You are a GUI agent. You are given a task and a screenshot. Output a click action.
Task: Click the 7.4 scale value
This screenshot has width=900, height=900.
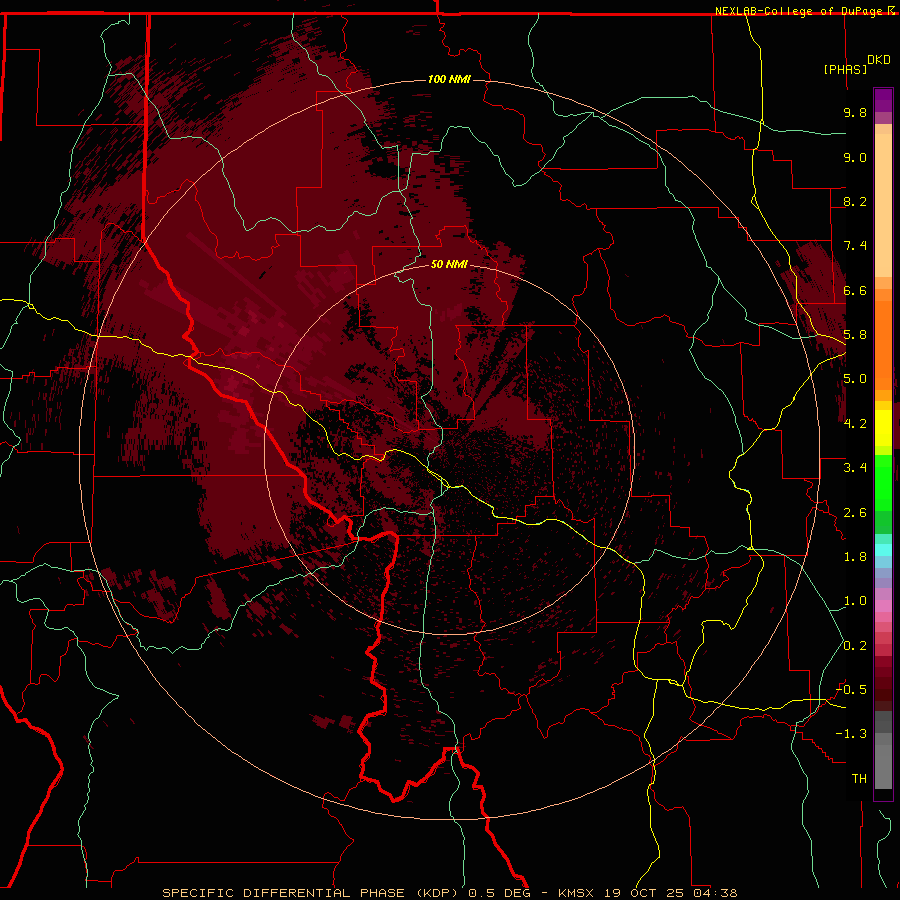coord(855,246)
